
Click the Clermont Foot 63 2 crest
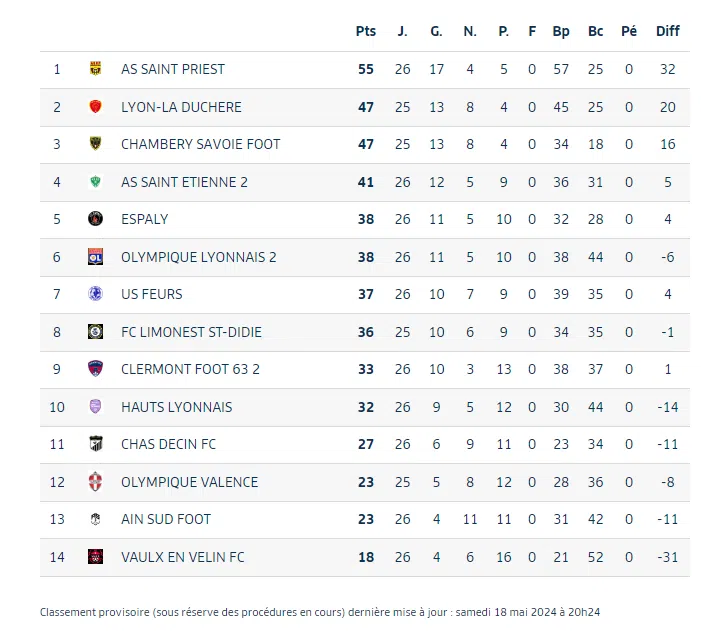click(x=96, y=369)
